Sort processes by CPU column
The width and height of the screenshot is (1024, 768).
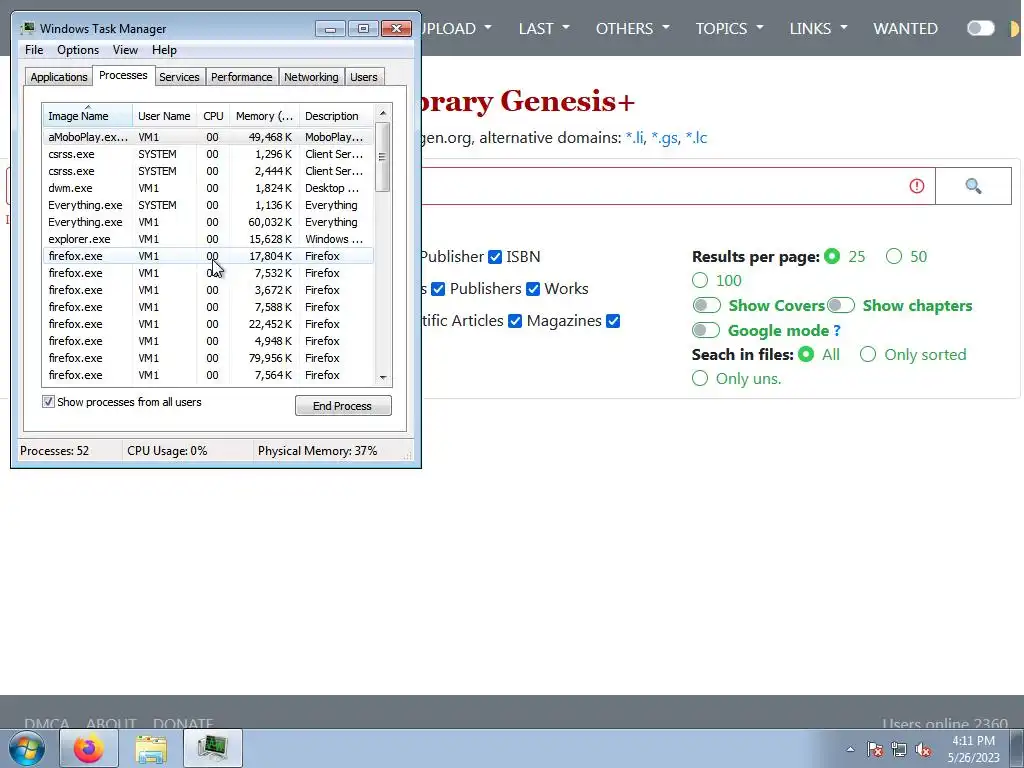point(213,116)
